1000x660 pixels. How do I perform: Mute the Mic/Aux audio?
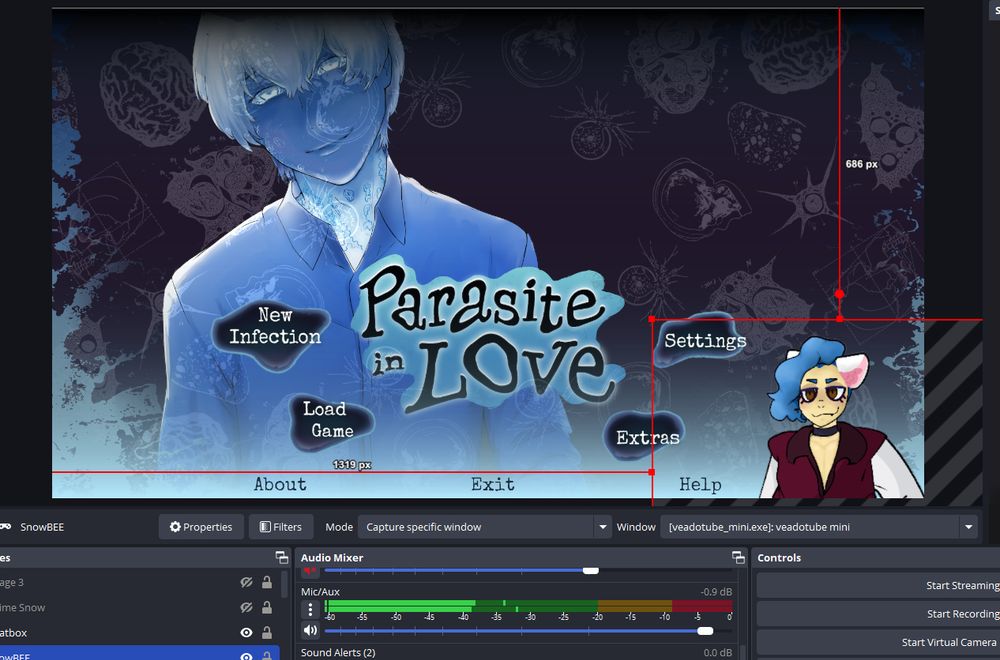pyautogui.click(x=311, y=631)
